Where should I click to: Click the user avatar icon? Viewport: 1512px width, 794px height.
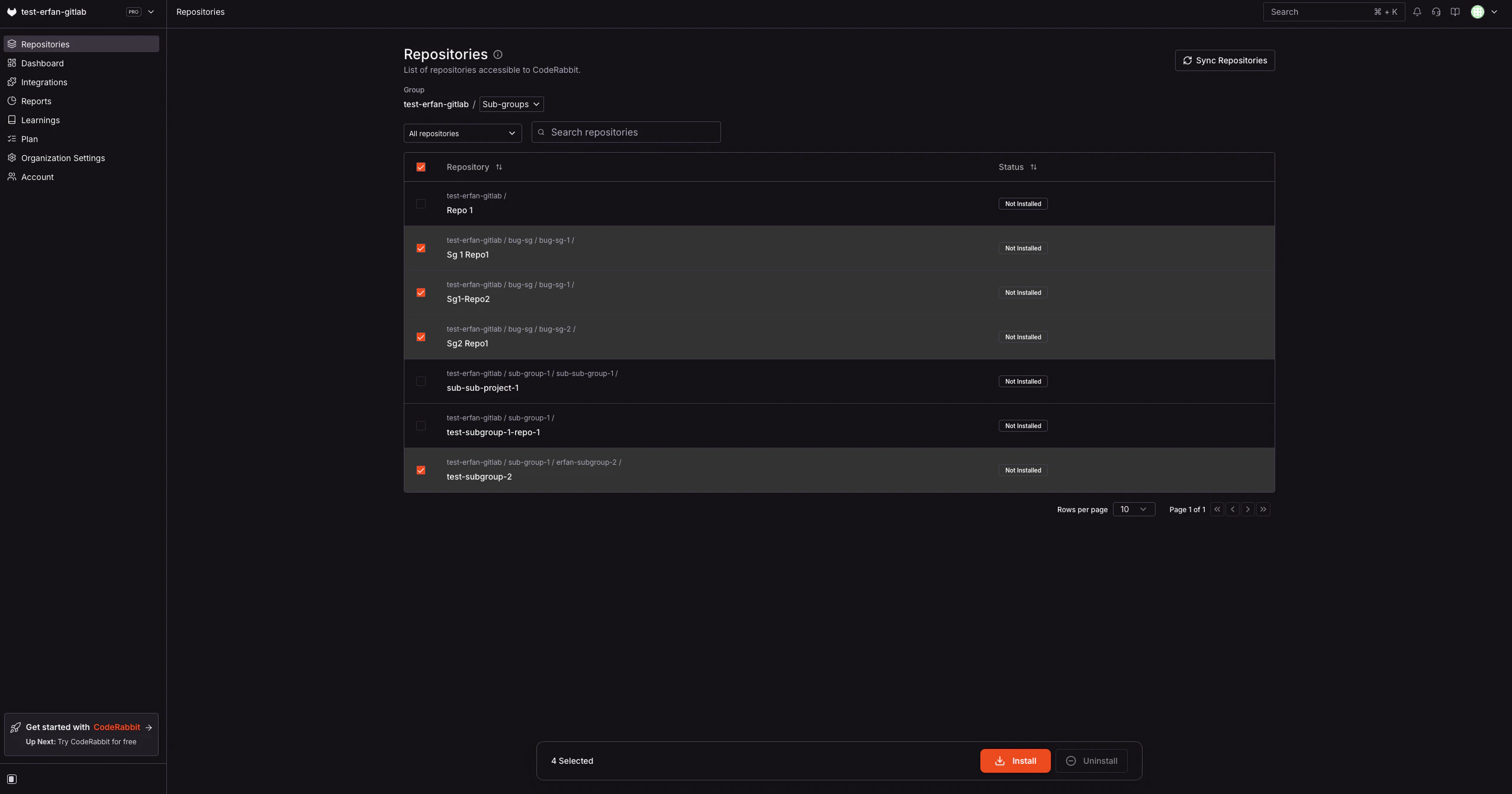coord(1478,12)
